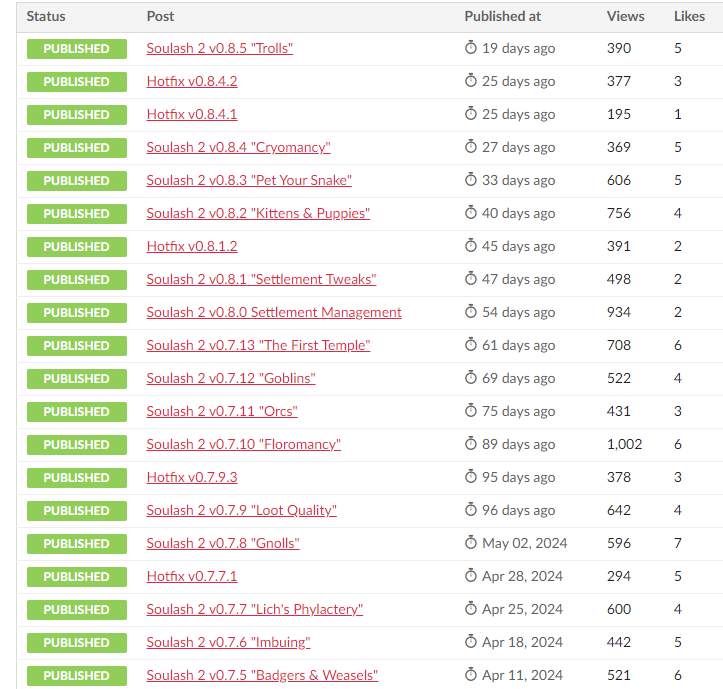The height and width of the screenshot is (689, 723).
Task: Click the "May 02, 2024" date text
Action: click(x=525, y=543)
